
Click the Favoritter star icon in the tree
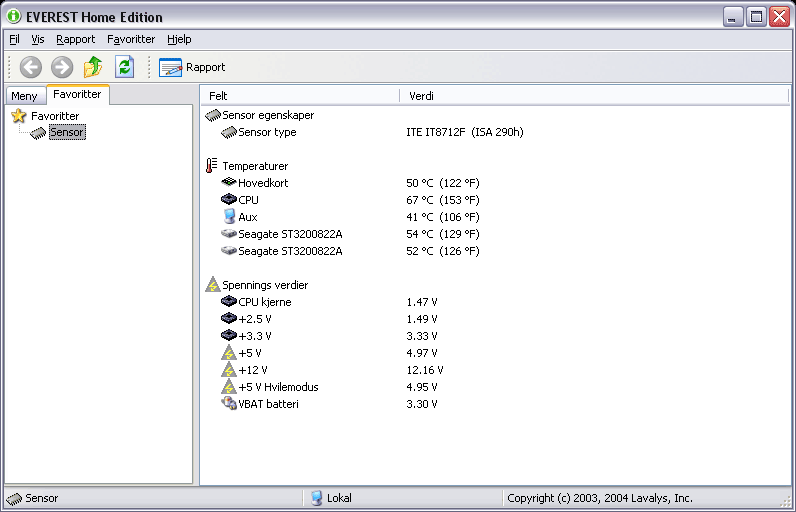[x=19, y=116]
